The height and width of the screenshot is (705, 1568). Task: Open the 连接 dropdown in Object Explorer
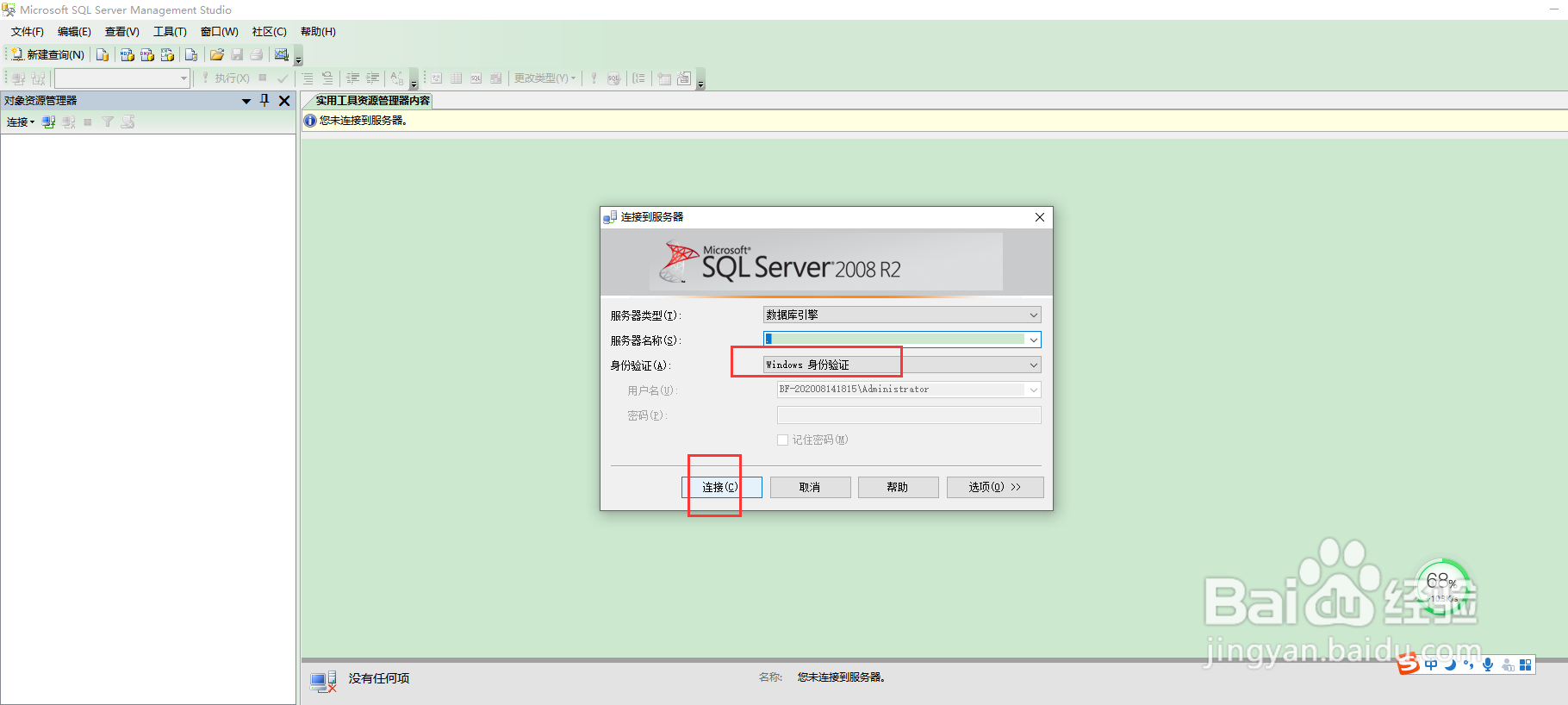(x=21, y=122)
